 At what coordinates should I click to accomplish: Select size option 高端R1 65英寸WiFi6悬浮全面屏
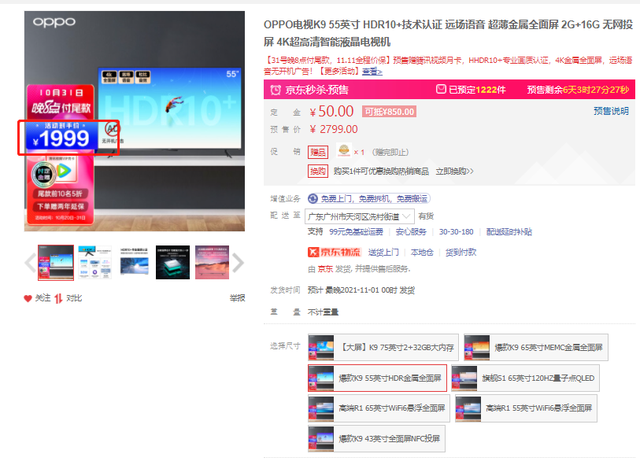[379, 408]
